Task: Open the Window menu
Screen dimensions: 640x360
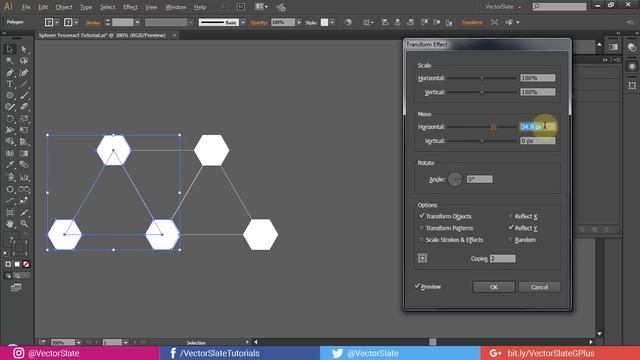Action: (176, 7)
